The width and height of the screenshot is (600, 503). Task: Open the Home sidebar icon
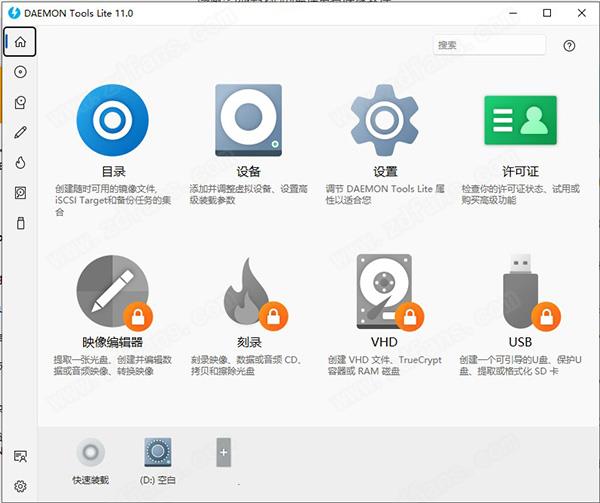coord(20,42)
